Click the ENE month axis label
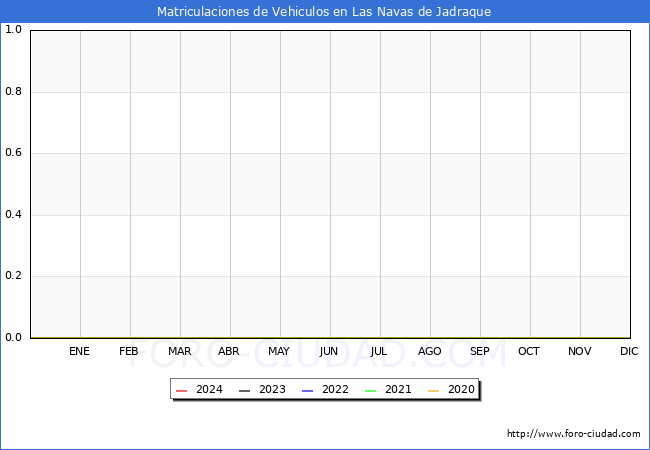The image size is (650, 450). click(79, 351)
